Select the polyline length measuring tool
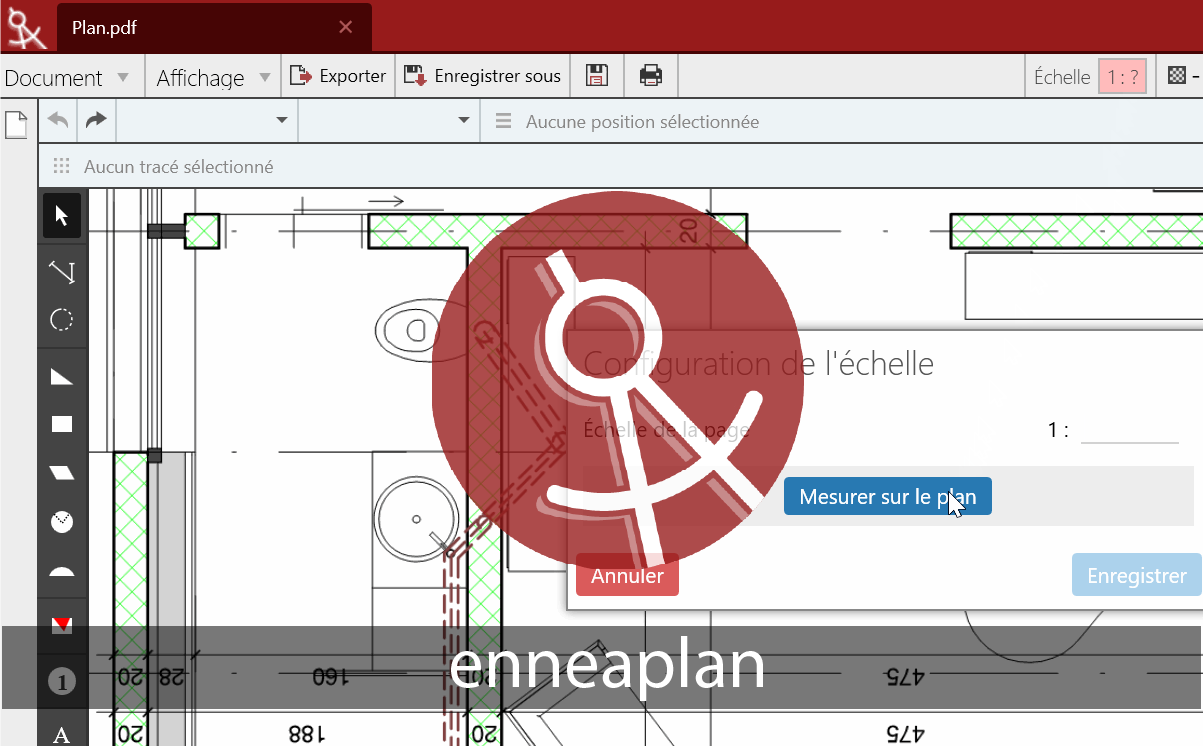Image resolution: width=1204 pixels, height=755 pixels. point(62,271)
